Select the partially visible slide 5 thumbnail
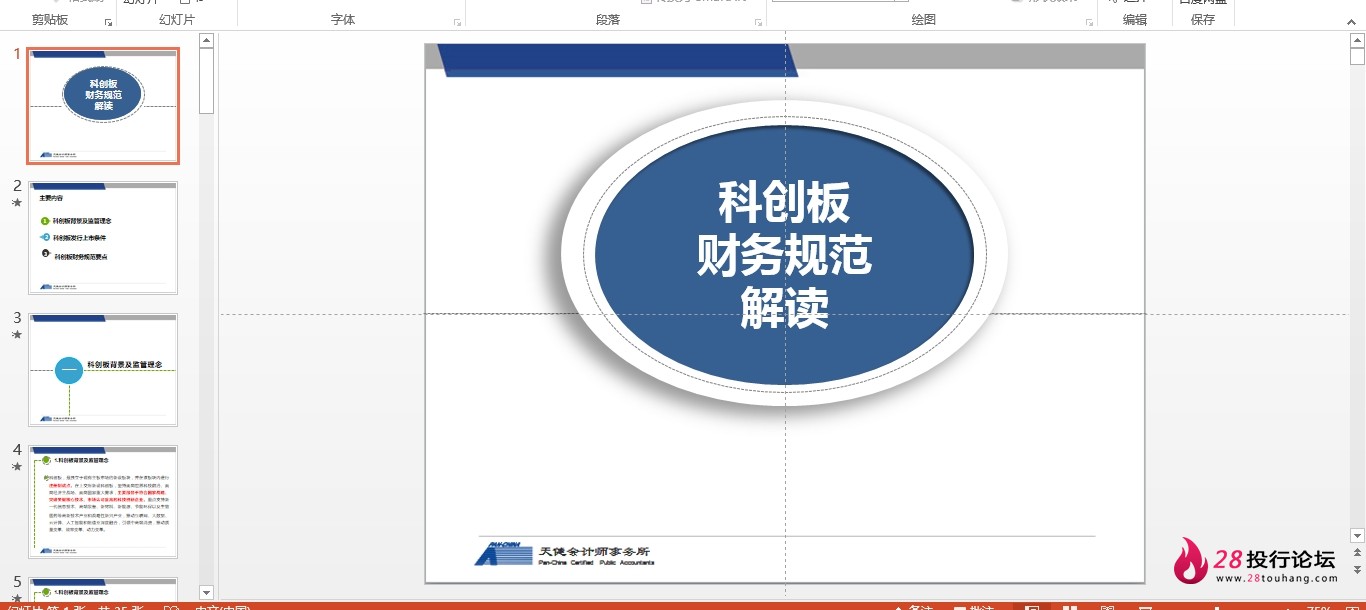 click(103, 589)
